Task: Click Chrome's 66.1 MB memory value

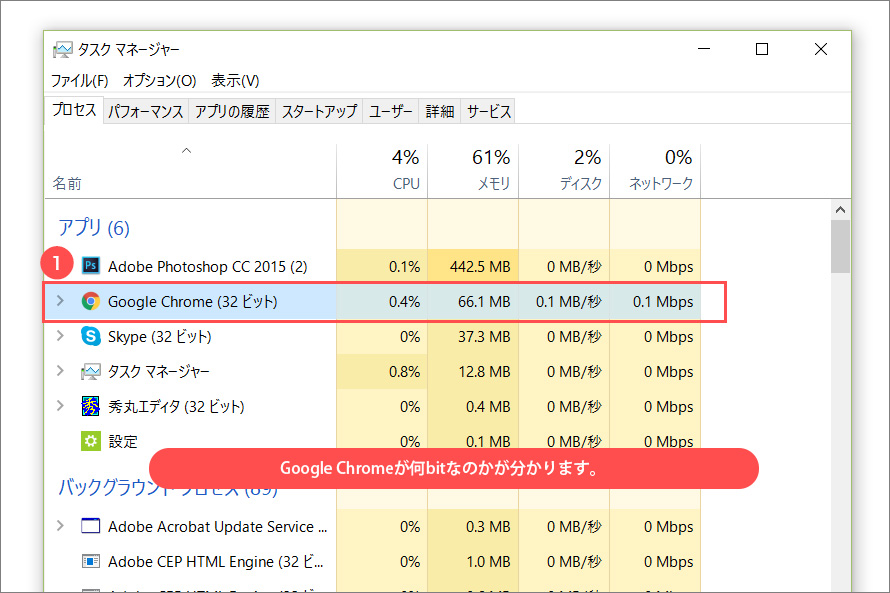Action: click(484, 301)
